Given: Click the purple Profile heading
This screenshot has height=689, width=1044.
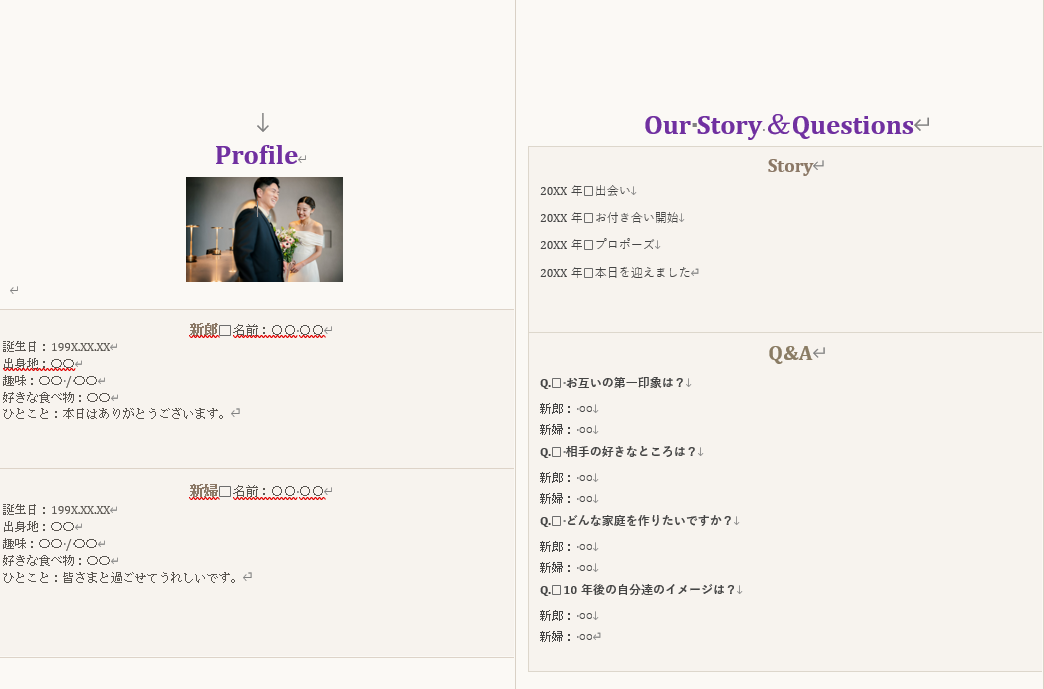Looking at the screenshot, I should coord(255,156).
